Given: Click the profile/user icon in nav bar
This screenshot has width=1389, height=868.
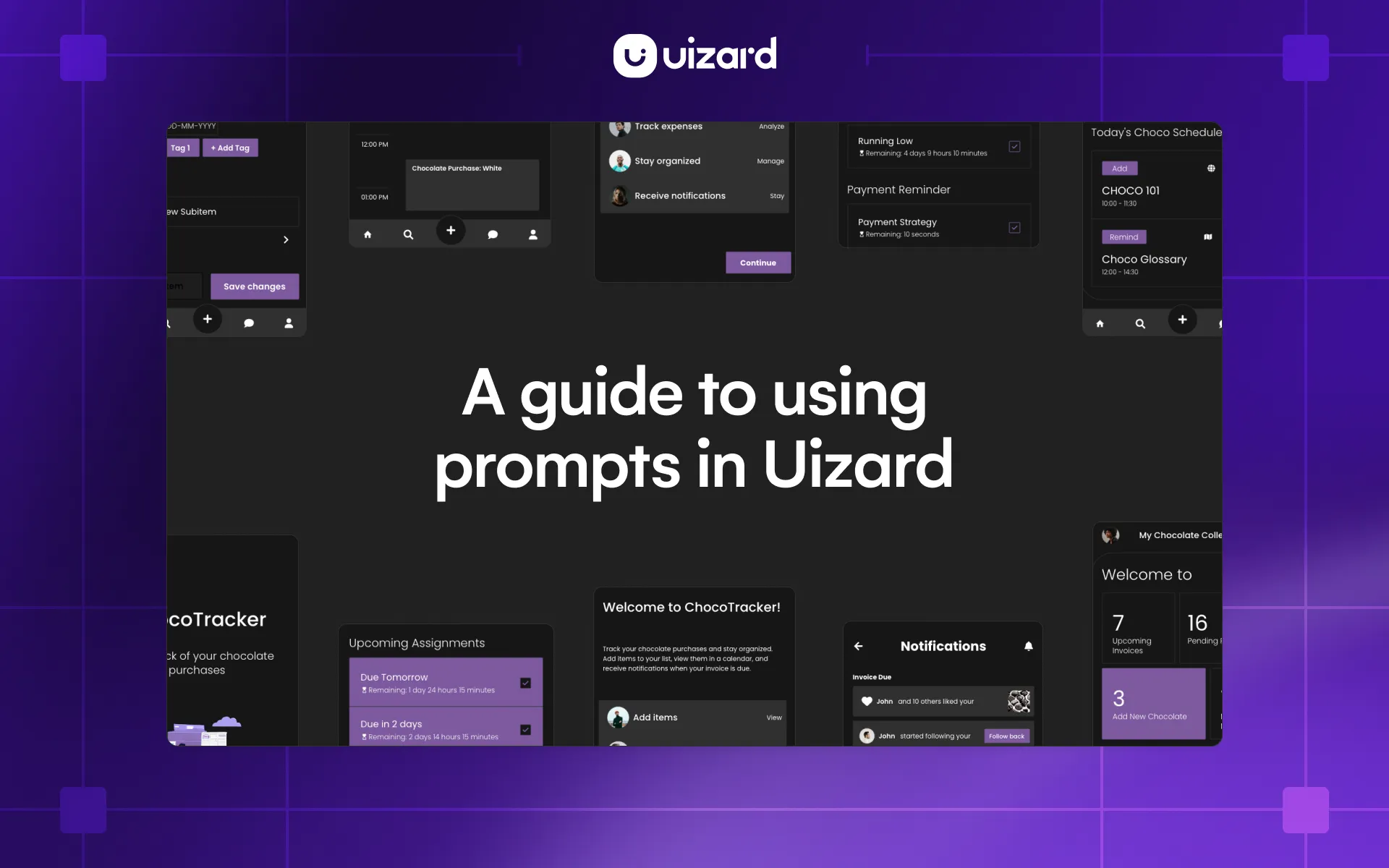Looking at the screenshot, I should pos(533,234).
